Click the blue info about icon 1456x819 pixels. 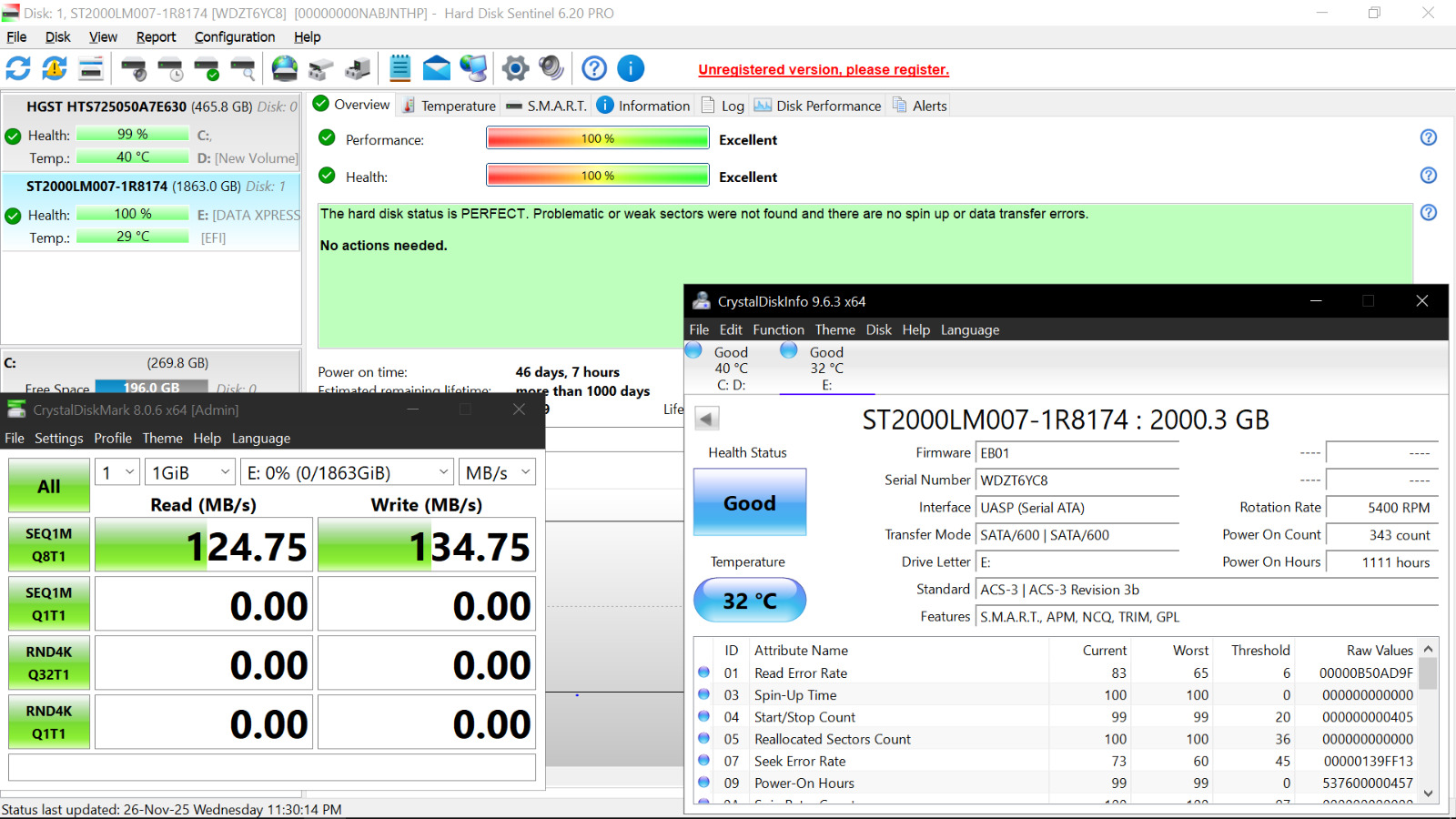(631, 68)
